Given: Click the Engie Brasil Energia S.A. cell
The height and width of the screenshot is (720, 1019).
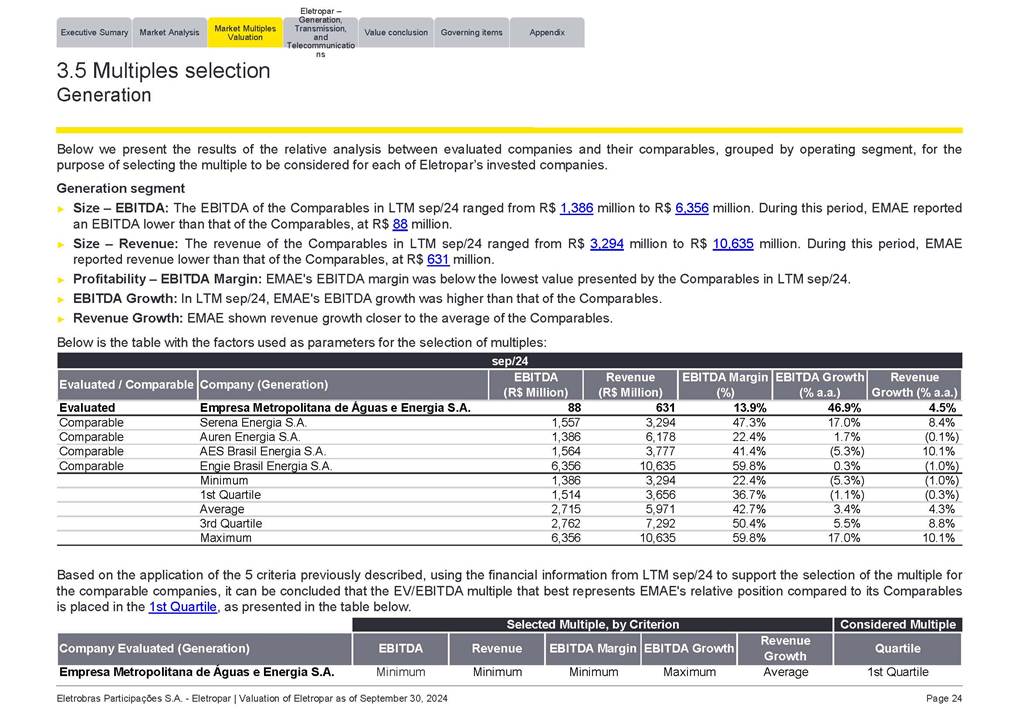Looking at the screenshot, I should tap(265, 466).
